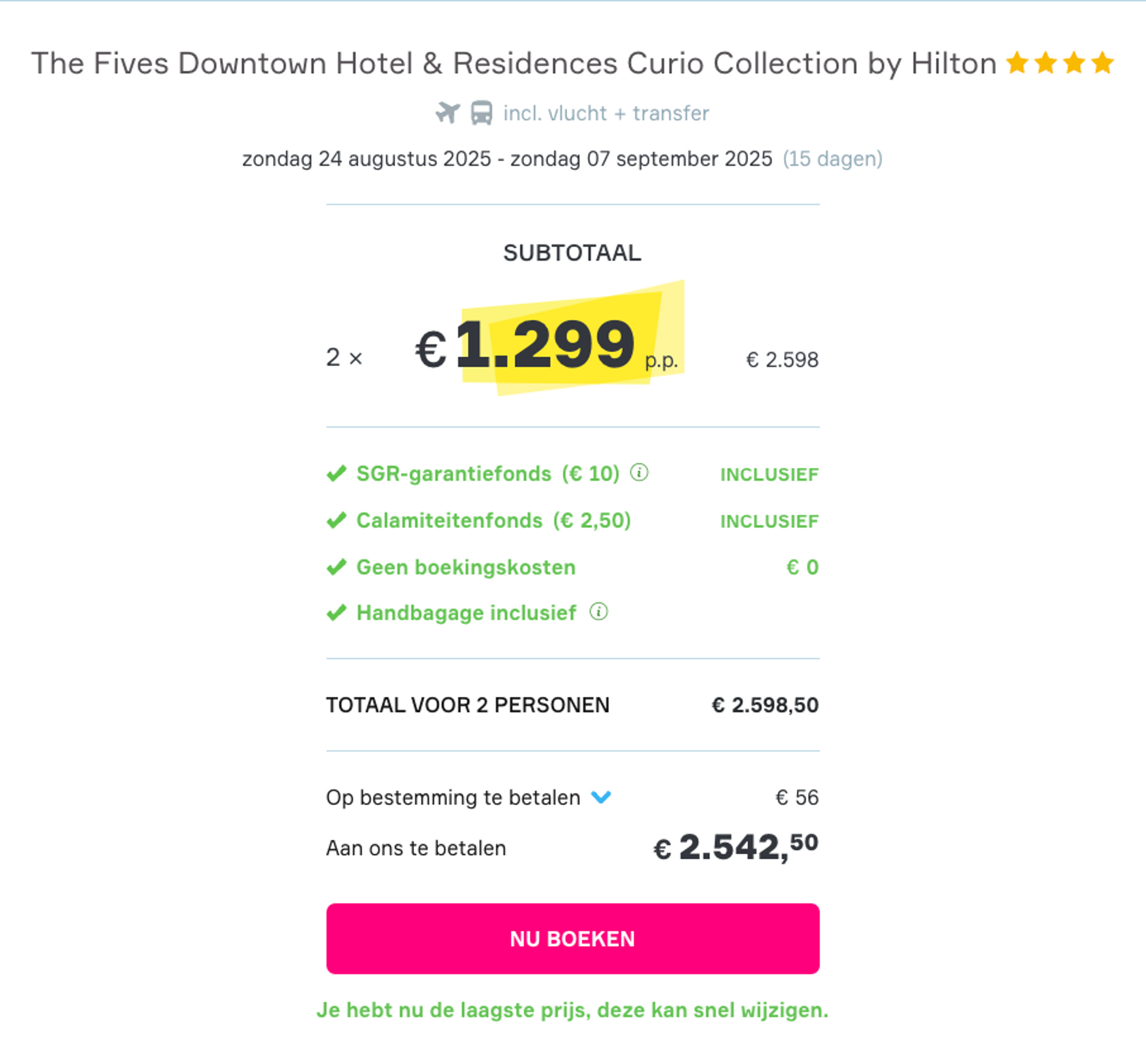Image resolution: width=1146 pixels, height=1064 pixels.
Task: Click the Op bestemming te betalen label
Action: tap(453, 797)
